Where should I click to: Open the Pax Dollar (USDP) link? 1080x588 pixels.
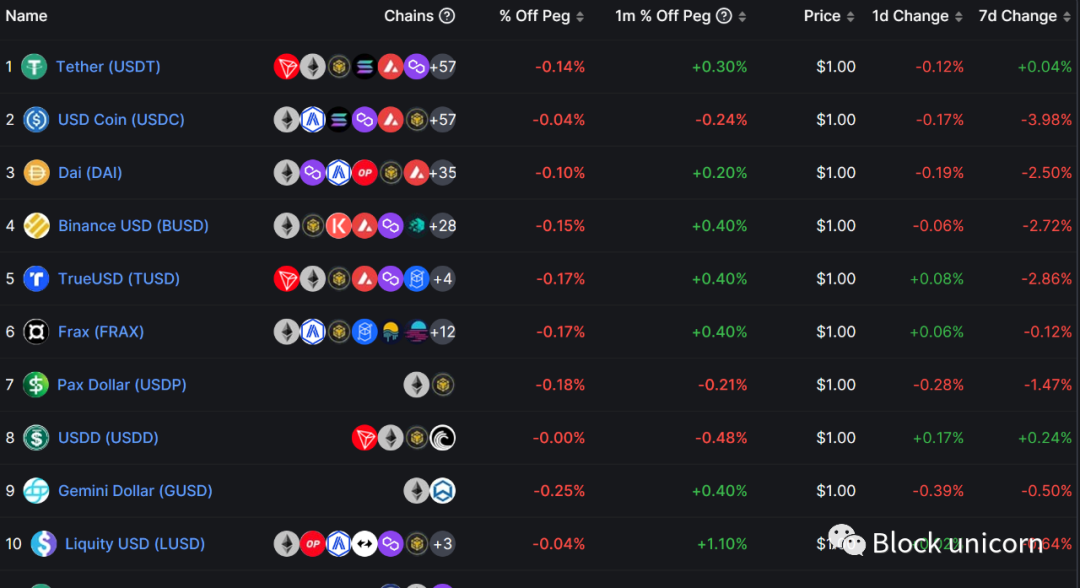coord(122,385)
